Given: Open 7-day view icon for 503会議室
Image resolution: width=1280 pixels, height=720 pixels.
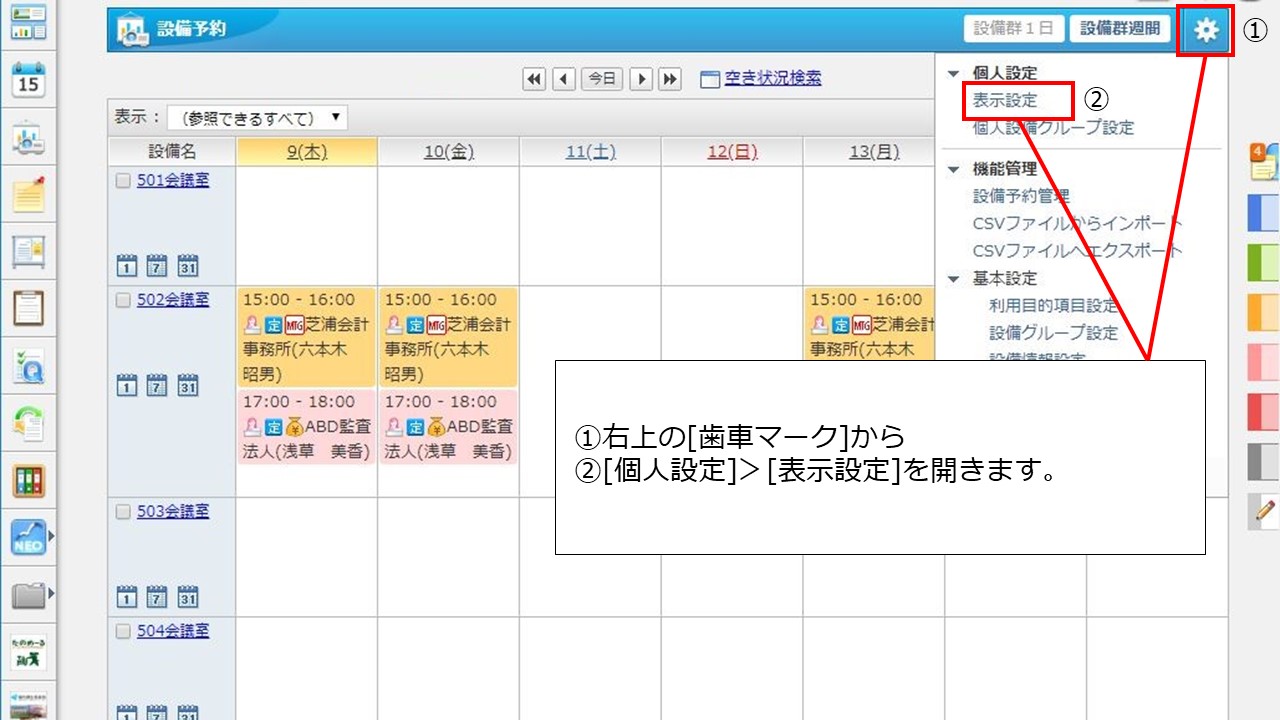Looking at the screenshot, I should [x=157, y=597].
